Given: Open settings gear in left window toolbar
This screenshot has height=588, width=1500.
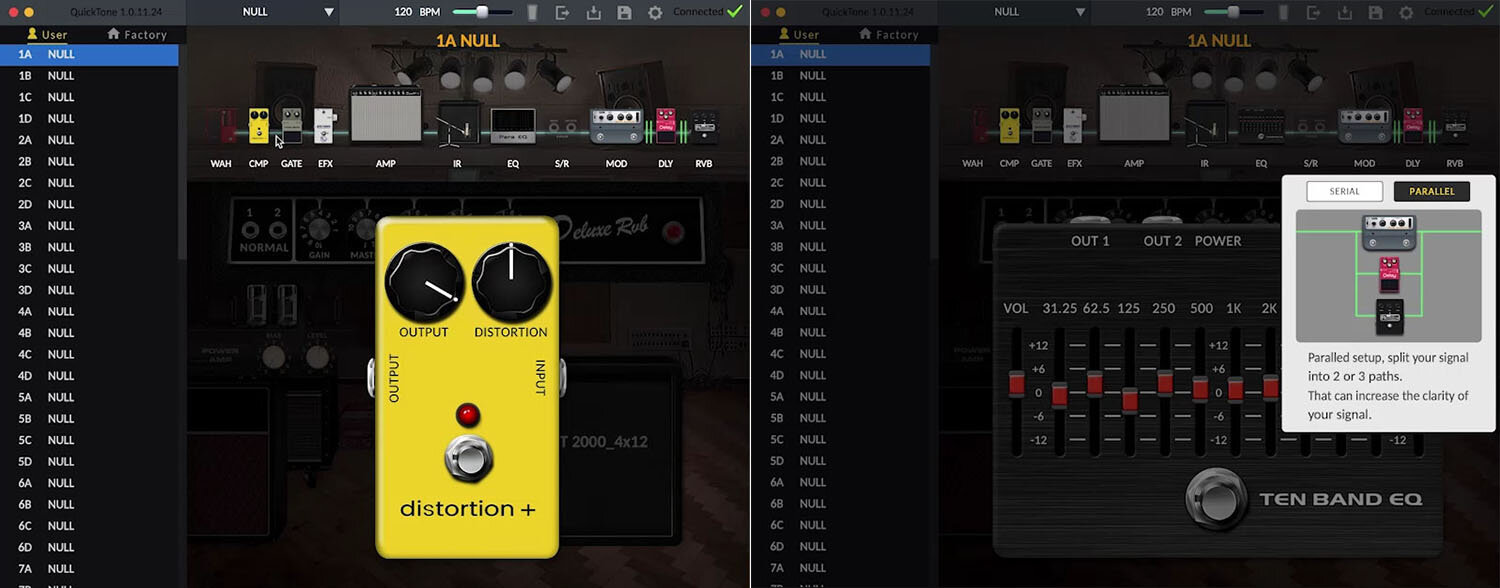Looking at the screenshot, I should (x=655, y=12).
